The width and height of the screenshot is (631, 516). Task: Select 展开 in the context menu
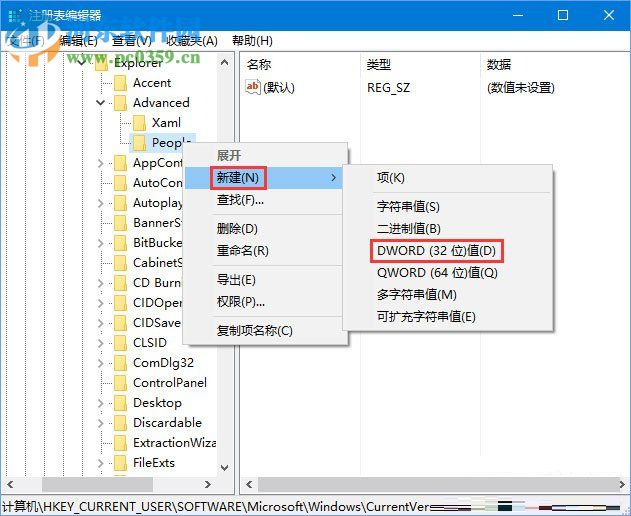coord(229,155)
